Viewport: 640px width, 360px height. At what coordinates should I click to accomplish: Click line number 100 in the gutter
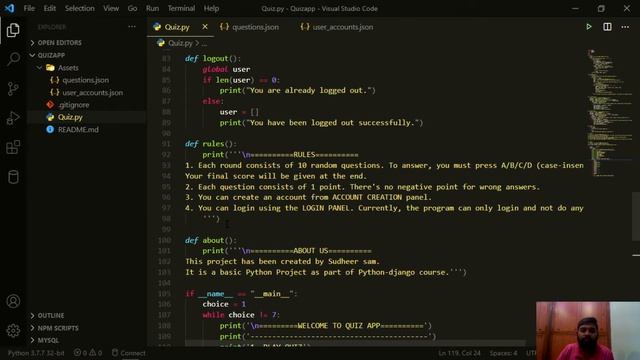tap(164, 240)
